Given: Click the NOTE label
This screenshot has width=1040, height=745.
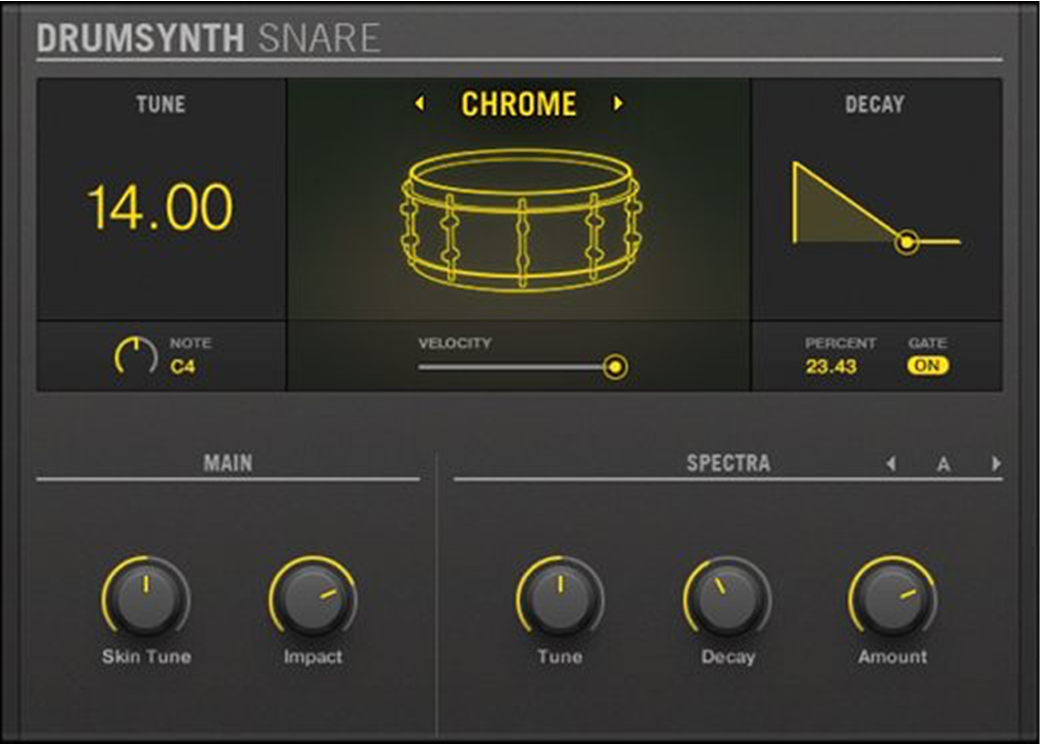Looking at the screenshot, I should (190, 343).
